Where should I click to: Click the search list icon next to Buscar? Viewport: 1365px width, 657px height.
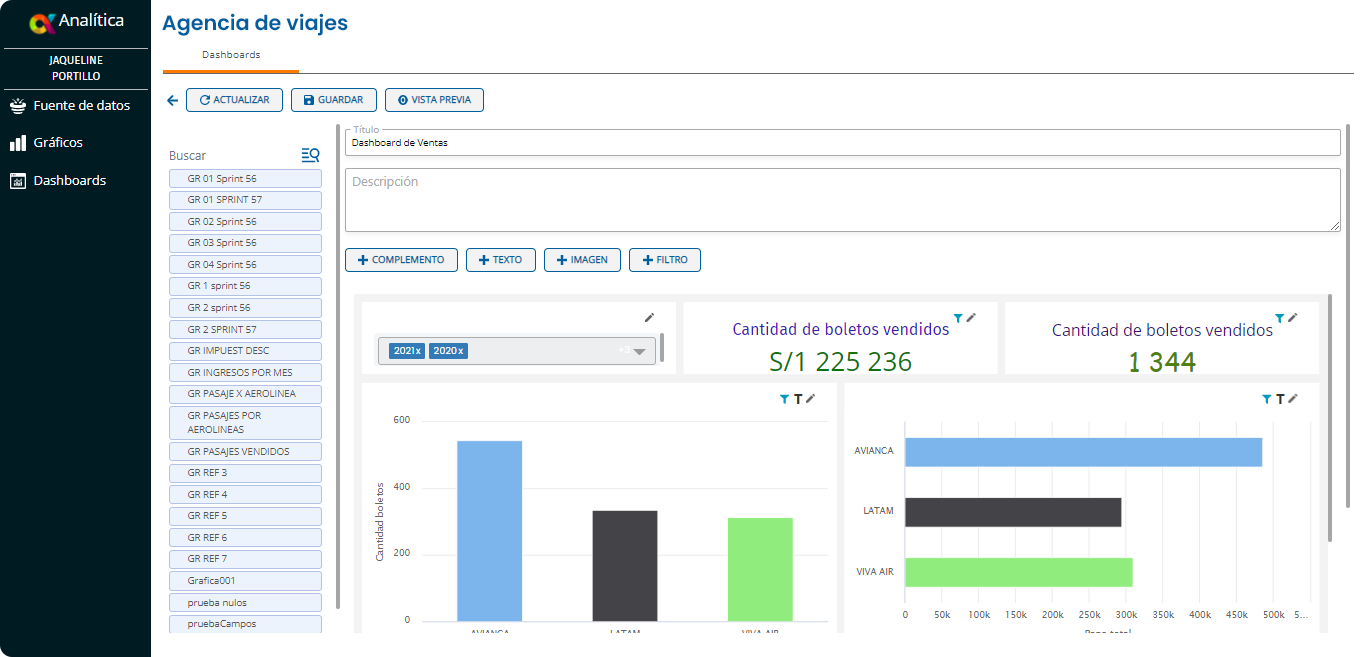(x=310, y=155)
